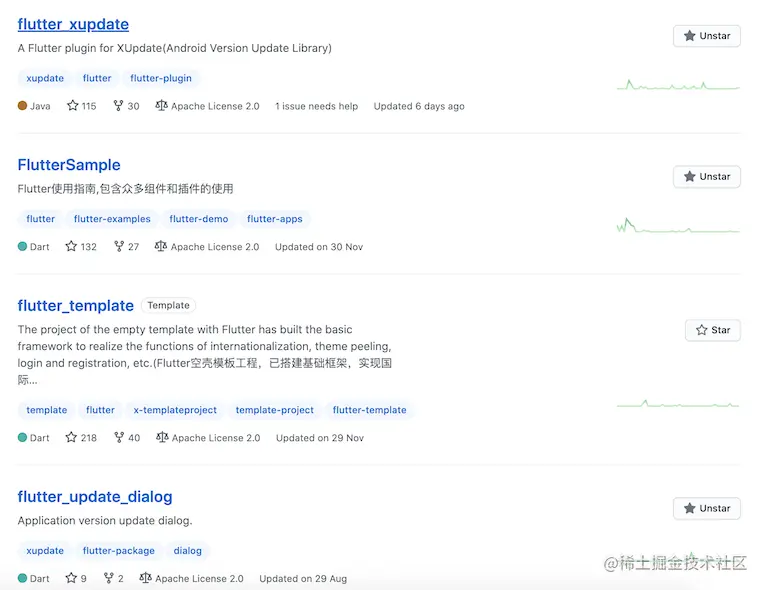Select the template topic tag
This screenshot has height=590, width=765.
[x=47, y=410]
